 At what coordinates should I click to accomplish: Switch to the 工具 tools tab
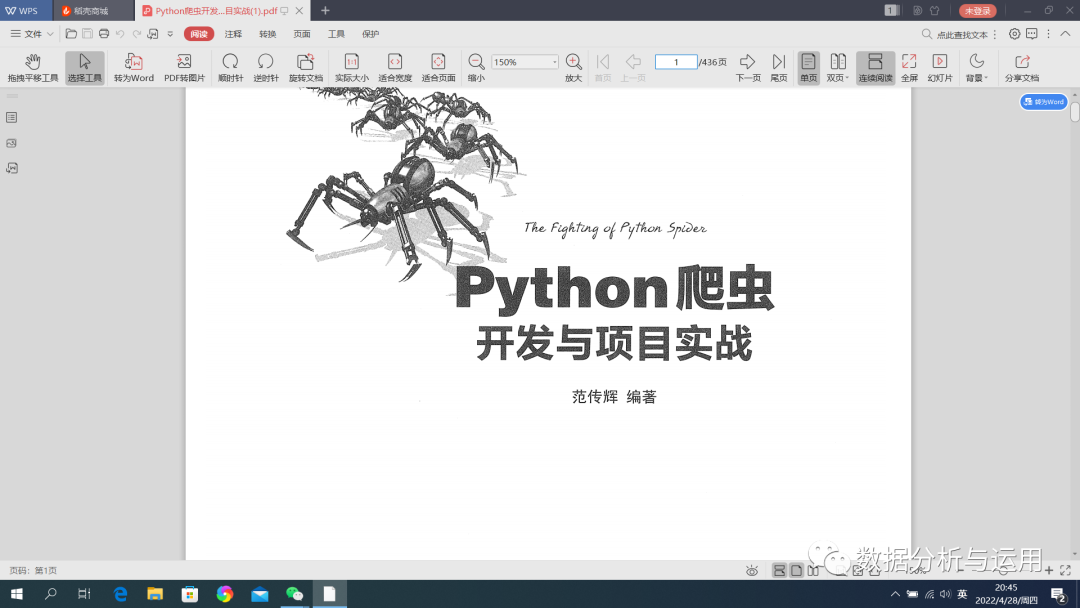tap(336, 34)
